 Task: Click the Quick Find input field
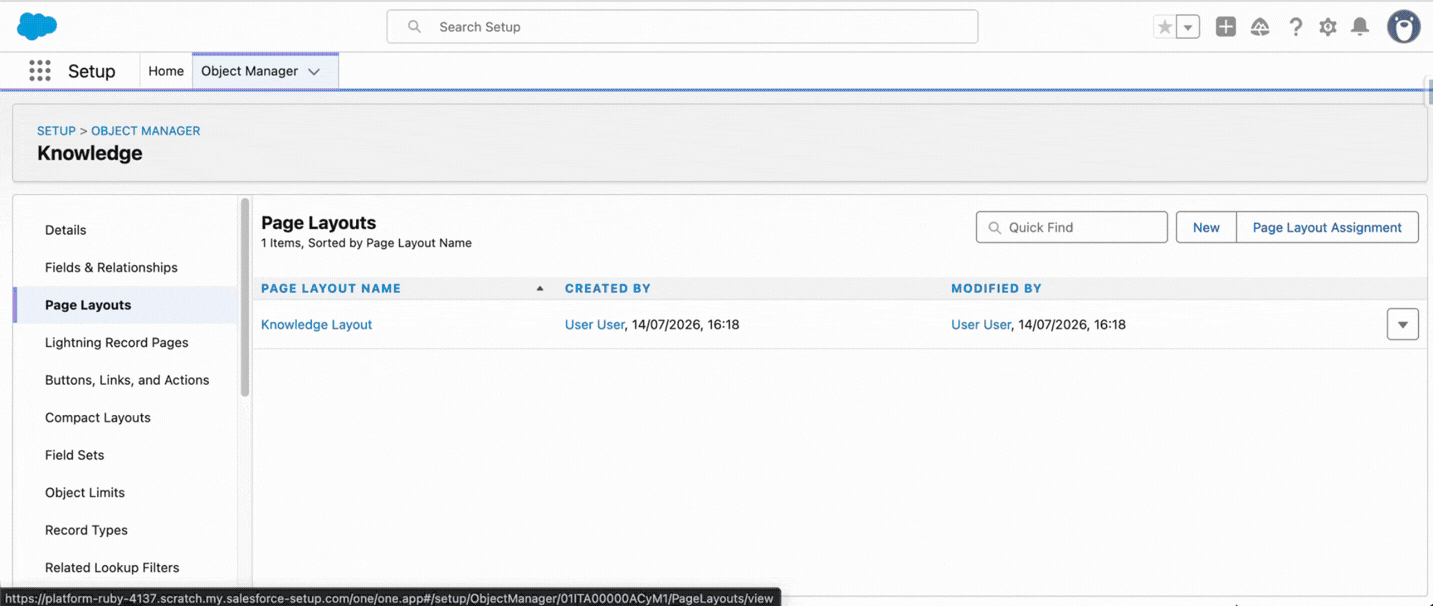[x=1072, y=227]
